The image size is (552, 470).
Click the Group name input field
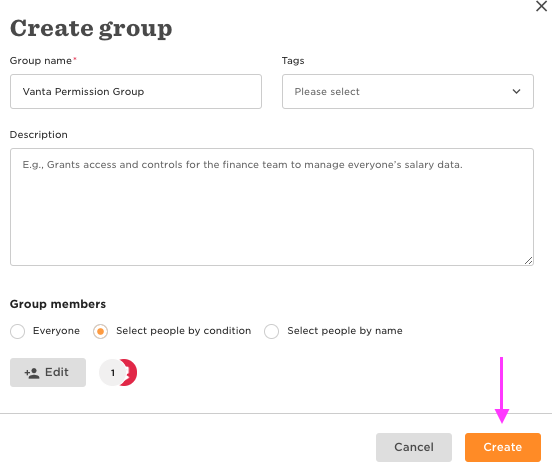click(x=136, y=92)
